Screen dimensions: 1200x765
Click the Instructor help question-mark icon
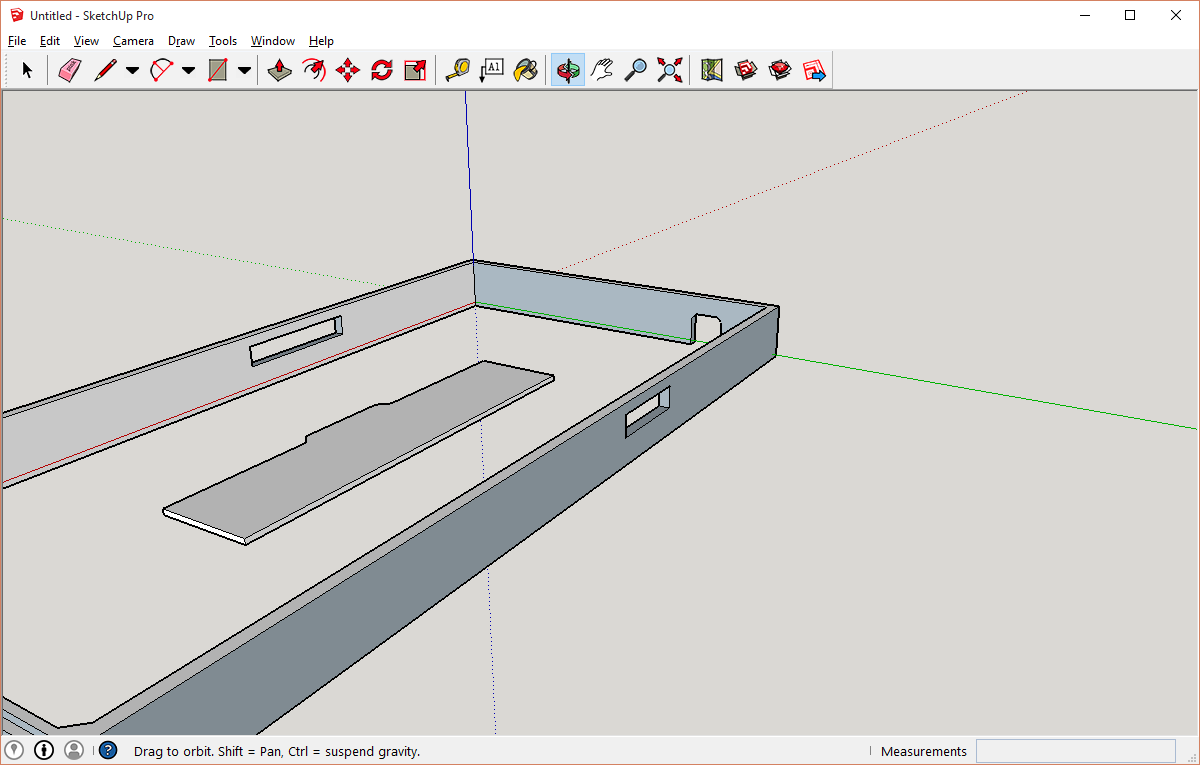108,750
